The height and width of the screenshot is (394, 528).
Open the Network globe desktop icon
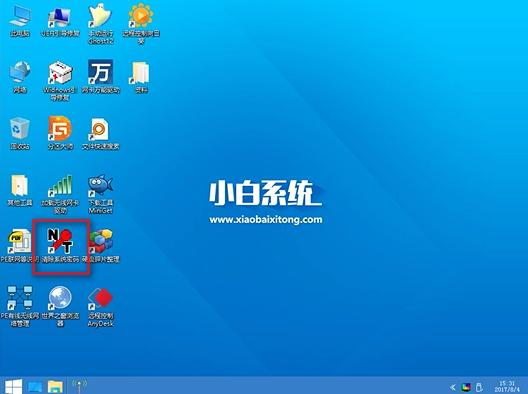coord(20,77)
